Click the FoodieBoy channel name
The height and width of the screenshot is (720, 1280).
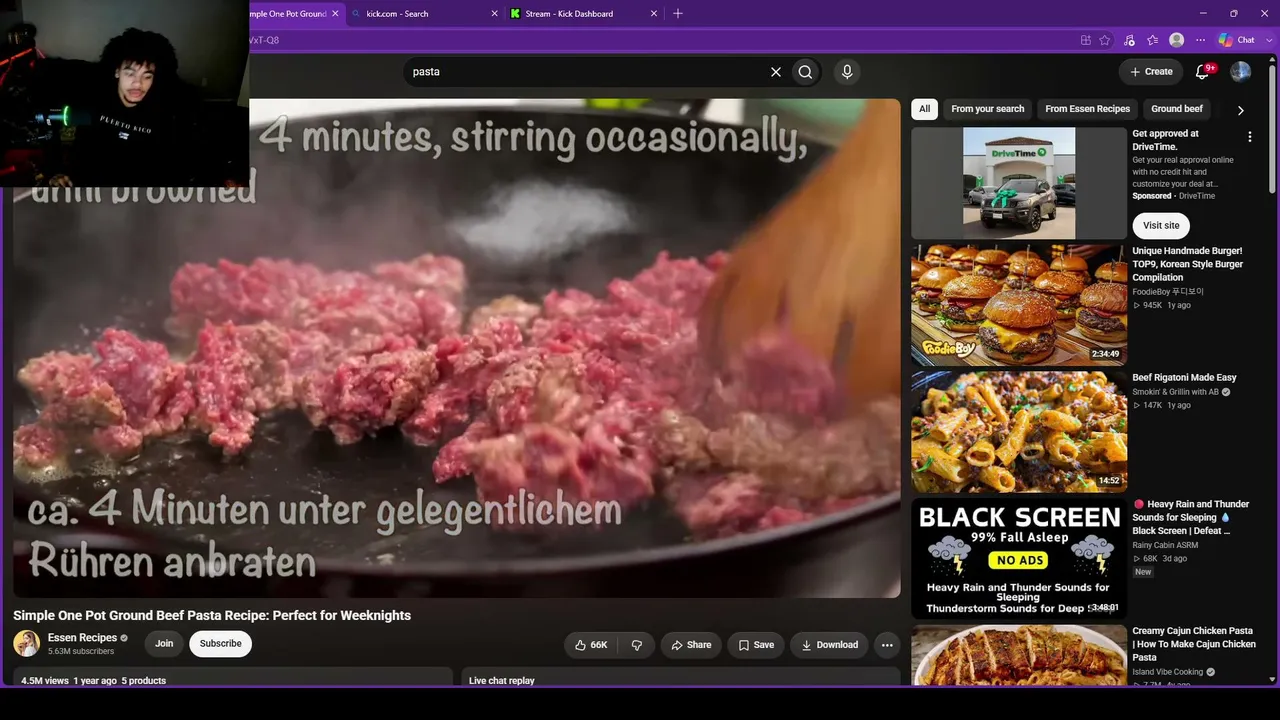1168,292
